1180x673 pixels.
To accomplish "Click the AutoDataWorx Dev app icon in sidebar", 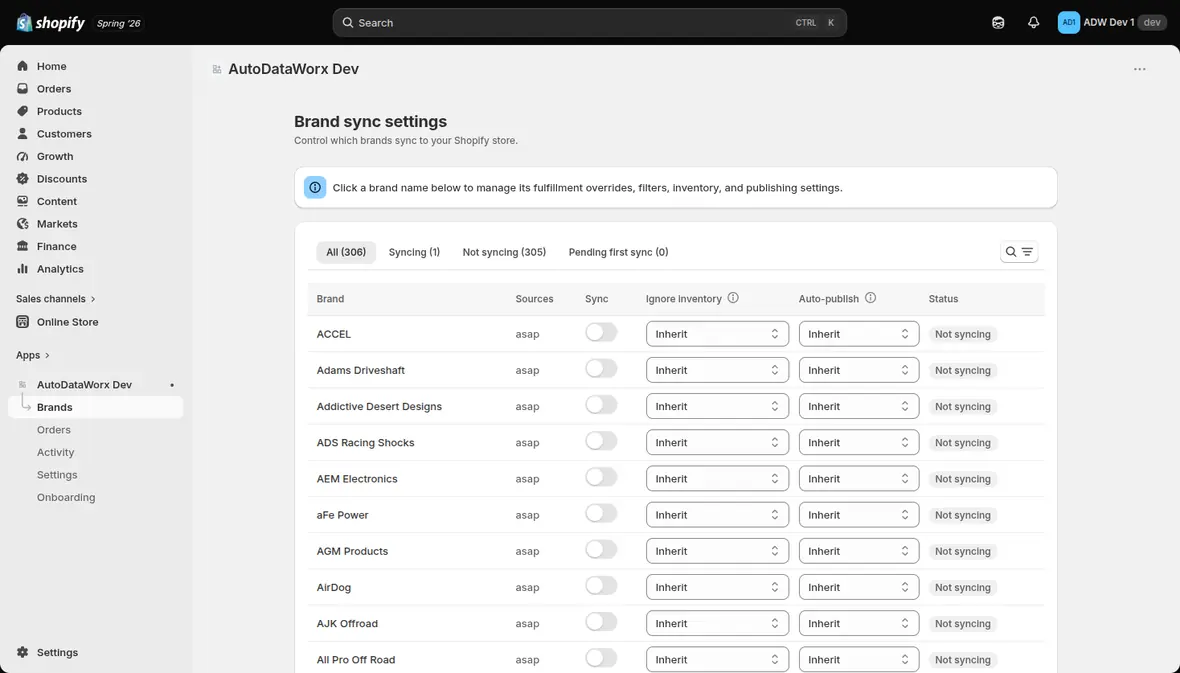I will tap(23, 385).
